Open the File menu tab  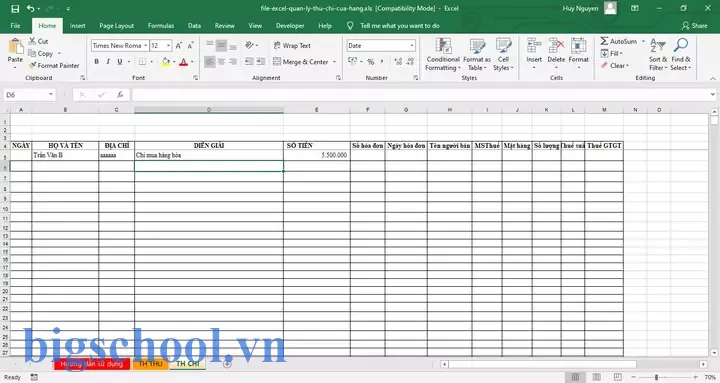[15, 26]
